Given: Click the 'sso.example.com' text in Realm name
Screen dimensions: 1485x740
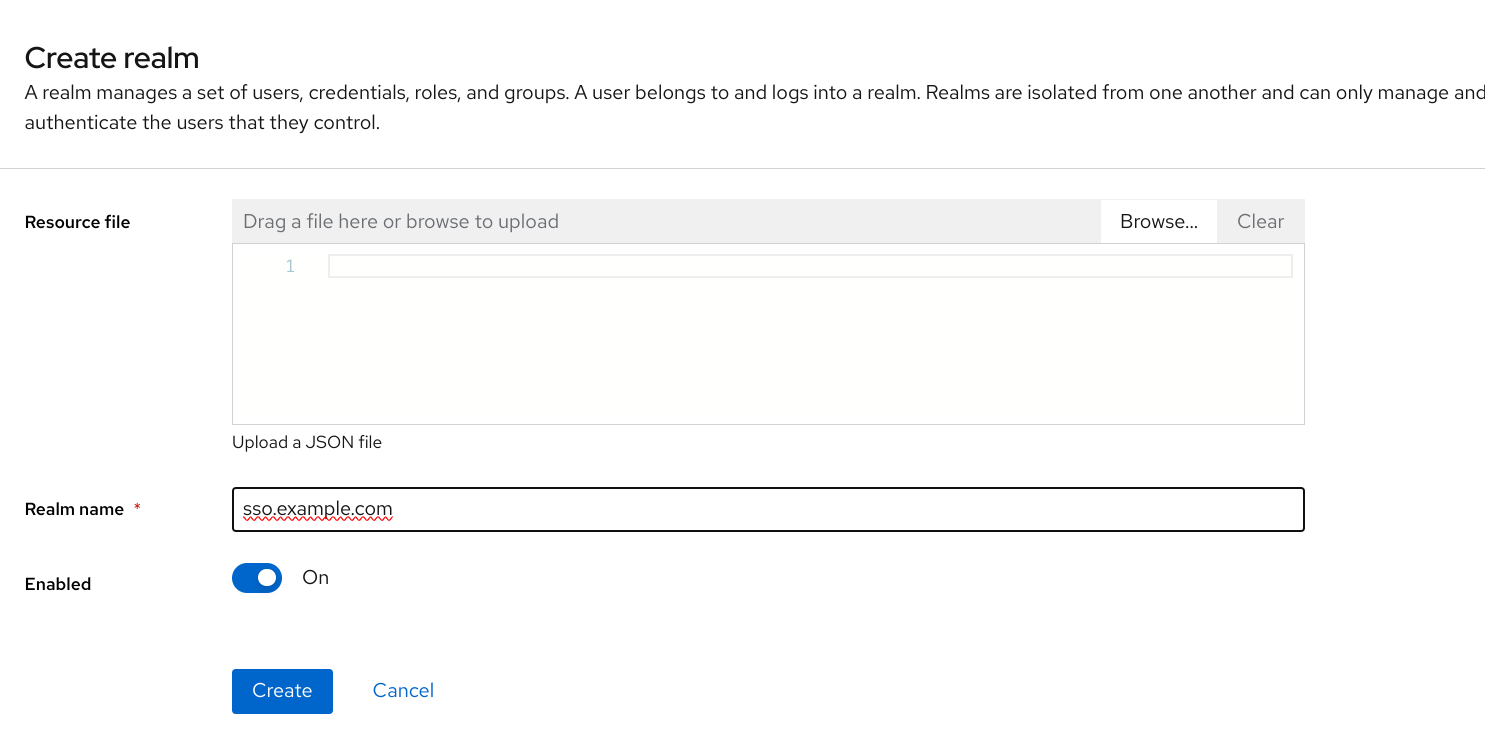Looking at the screenshot, I should click(x=317, y=510).
